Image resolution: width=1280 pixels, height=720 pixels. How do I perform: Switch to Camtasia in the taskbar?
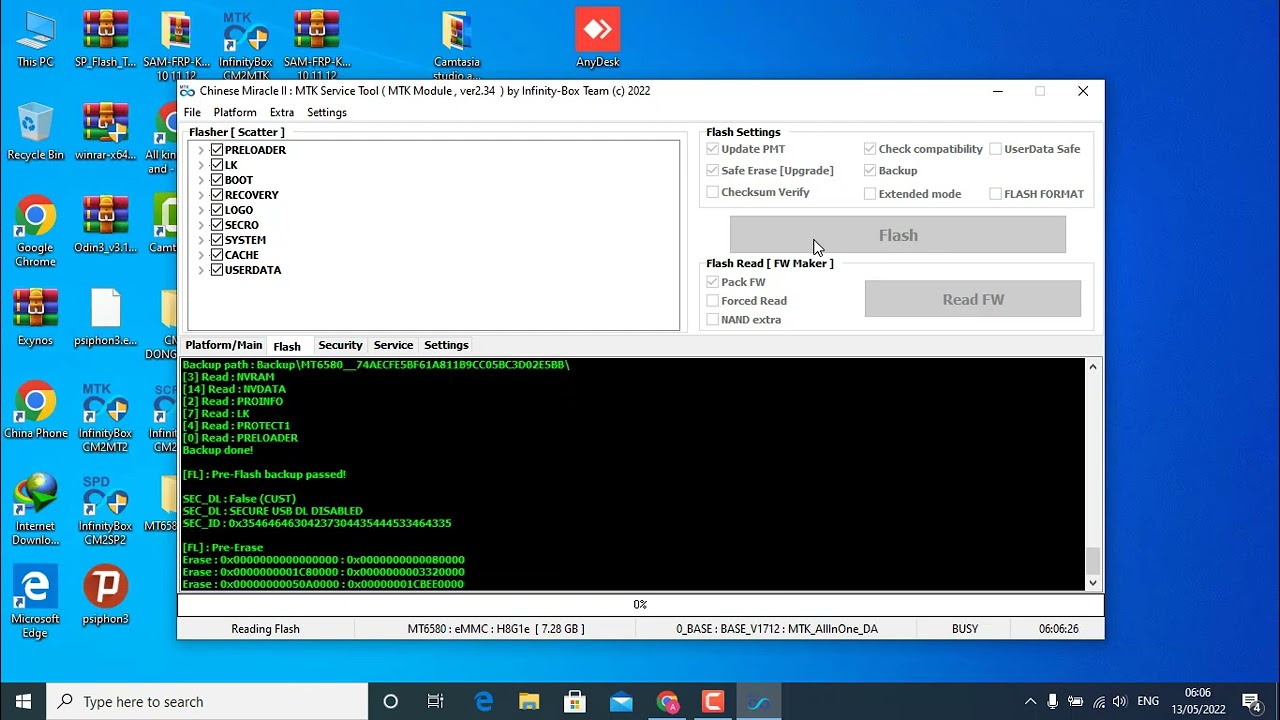pyautogui.click(x=713, y=702)
